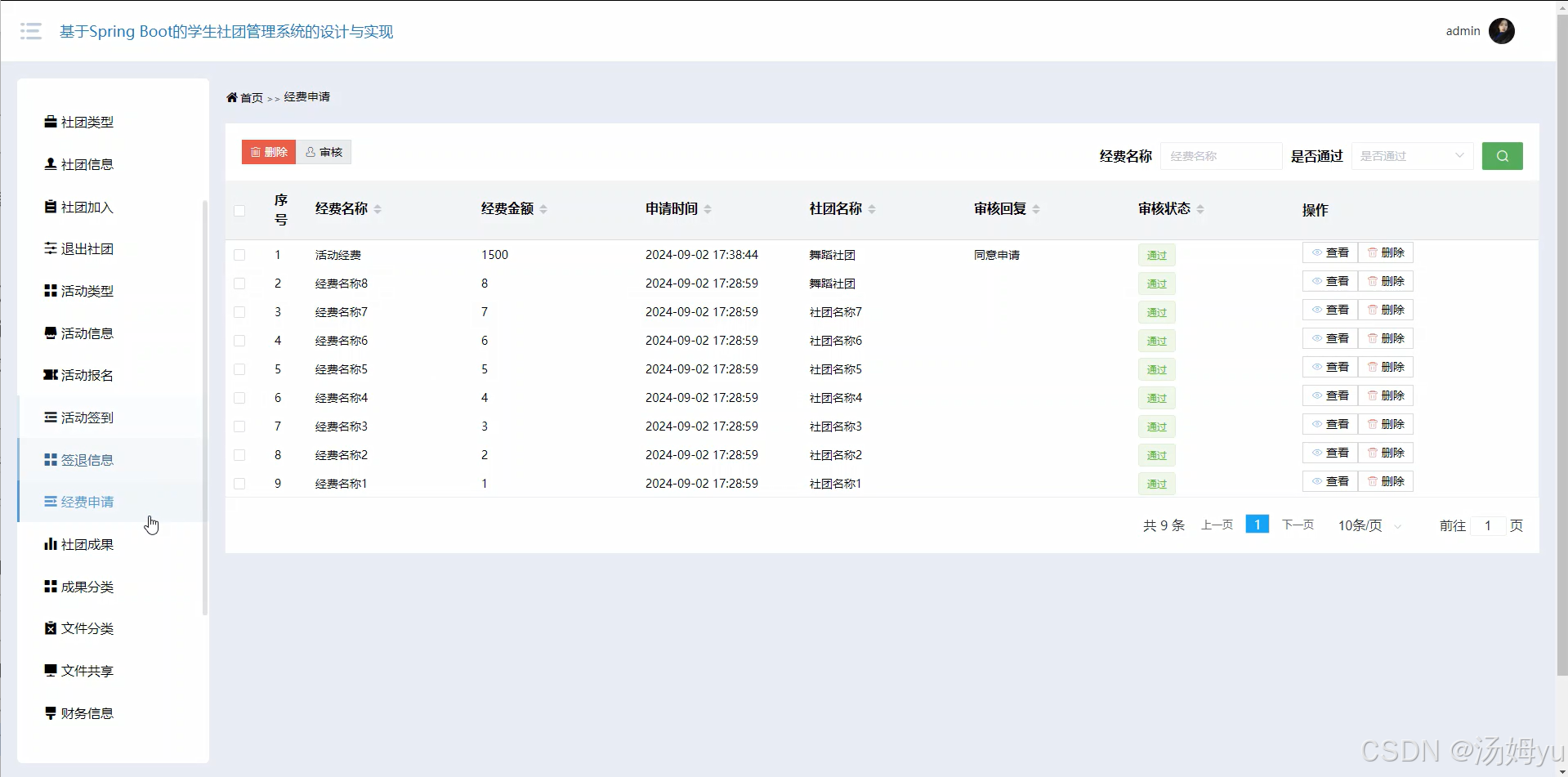1568x777 pixels.
Task: Sort by 经费名称 column arrows
Action: click(x=377, y=209)
